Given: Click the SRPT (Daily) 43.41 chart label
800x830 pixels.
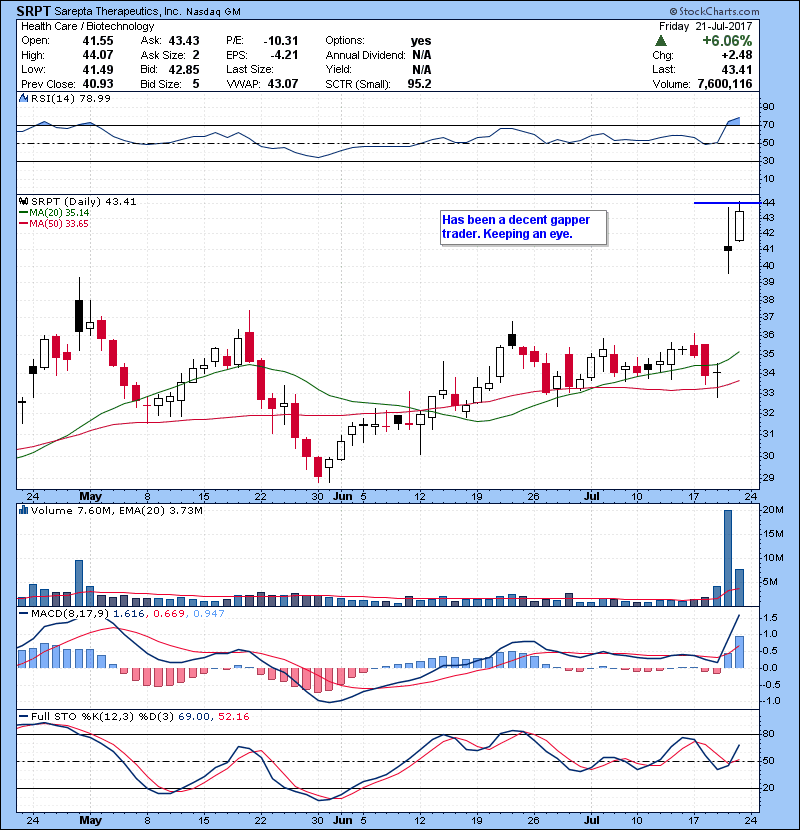Looking at the screenshot, I should 84,201.
